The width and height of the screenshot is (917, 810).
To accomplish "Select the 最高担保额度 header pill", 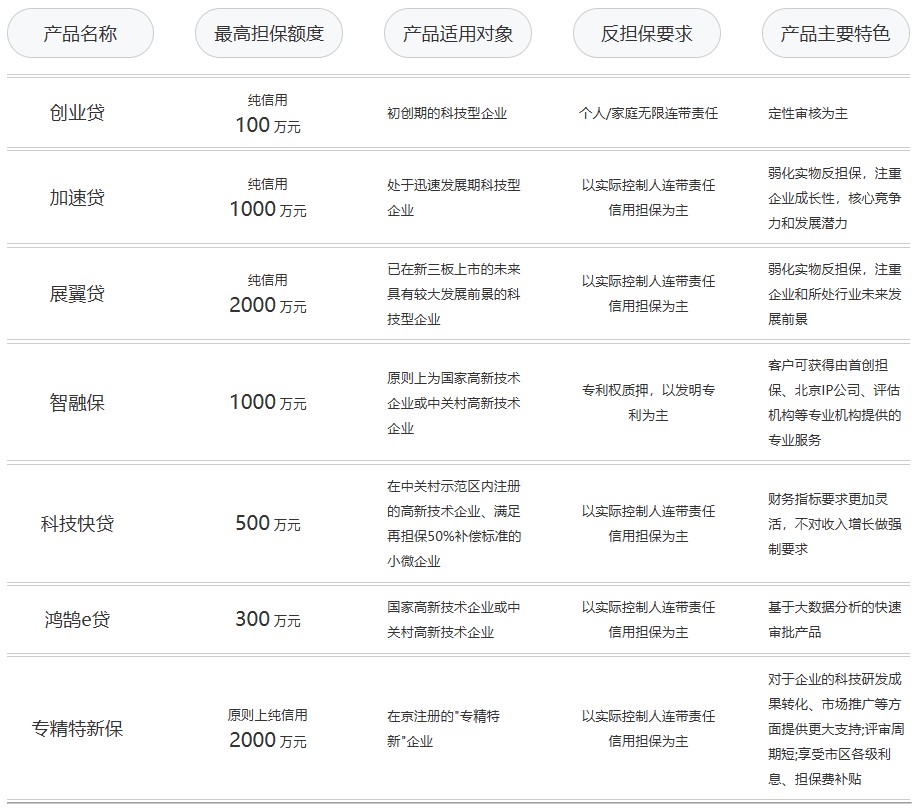I will (x=269, y=34).
